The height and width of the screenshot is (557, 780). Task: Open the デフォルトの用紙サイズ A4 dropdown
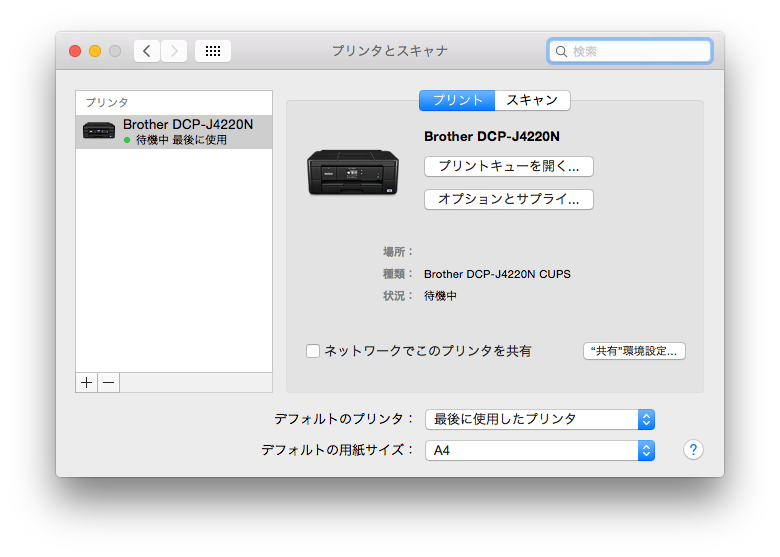540,451
